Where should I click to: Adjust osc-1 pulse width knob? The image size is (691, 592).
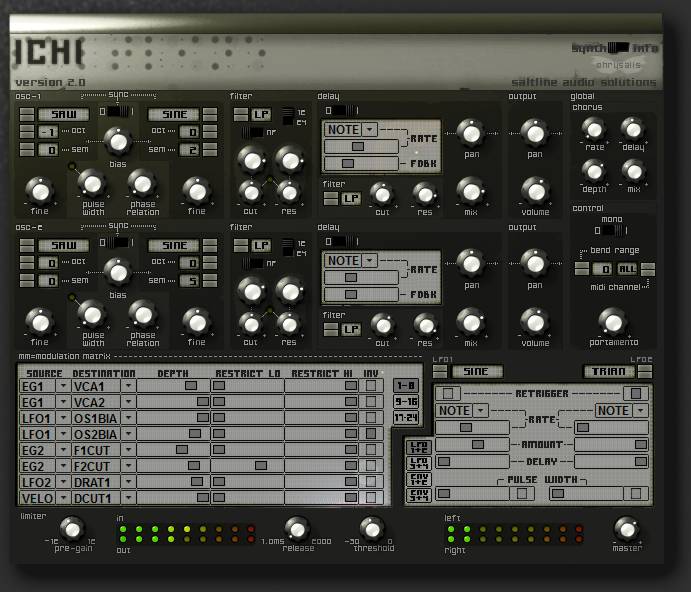tap(92, 184)
